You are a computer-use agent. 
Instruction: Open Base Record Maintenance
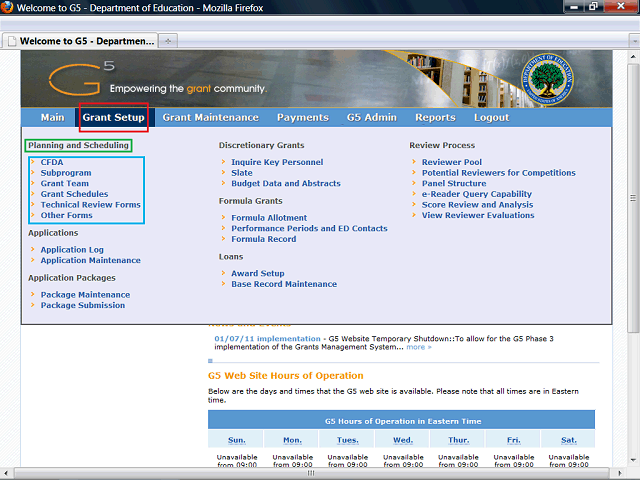(x=284, y=284)
